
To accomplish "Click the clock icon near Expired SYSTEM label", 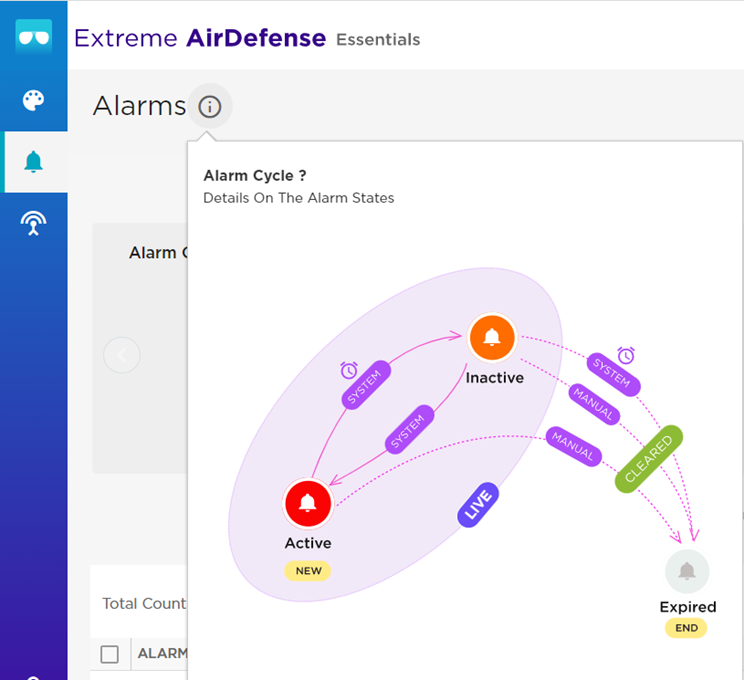I will (x=626, y=355).
